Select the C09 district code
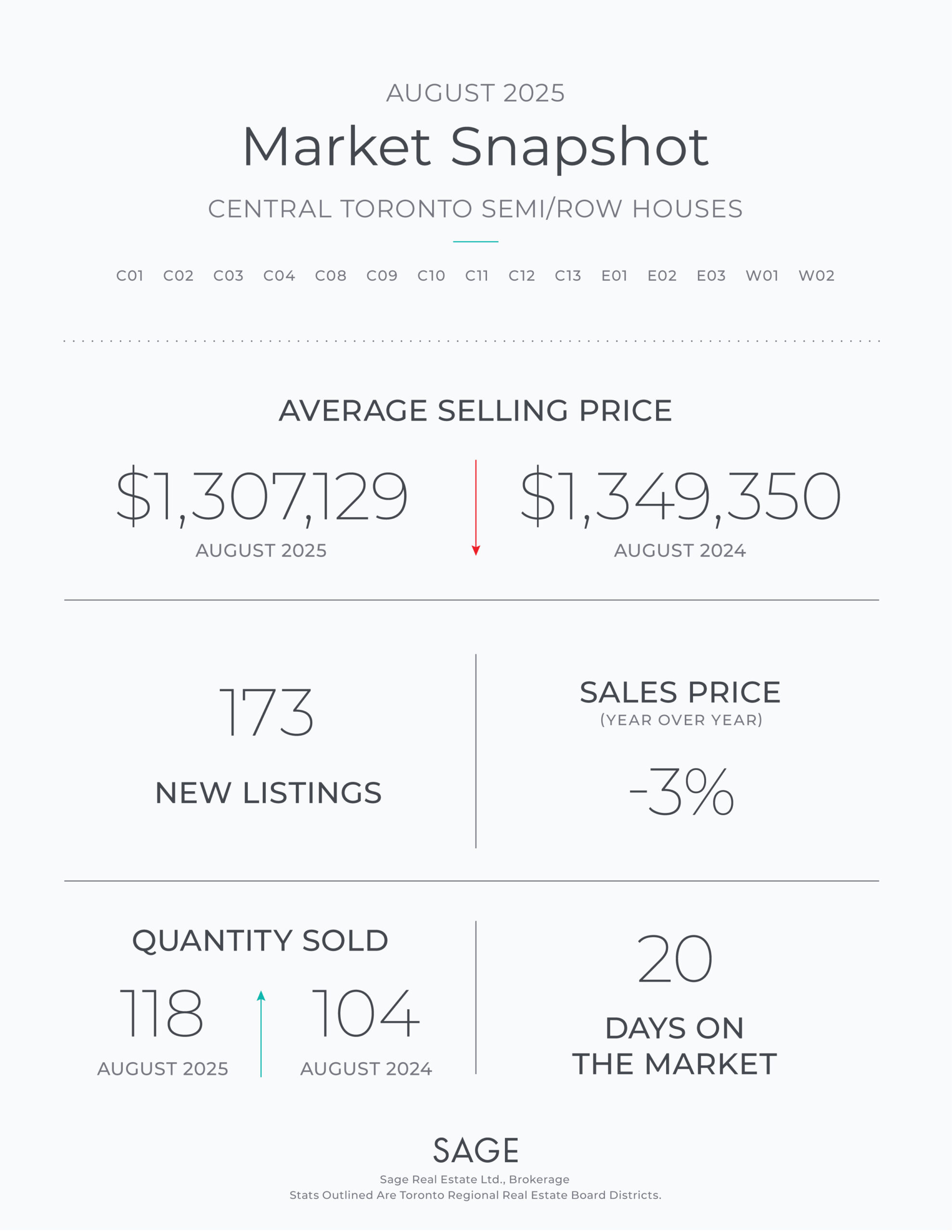Image resolution: width=952 pixels, height=1232 pixels. click(x=382, y=276)
